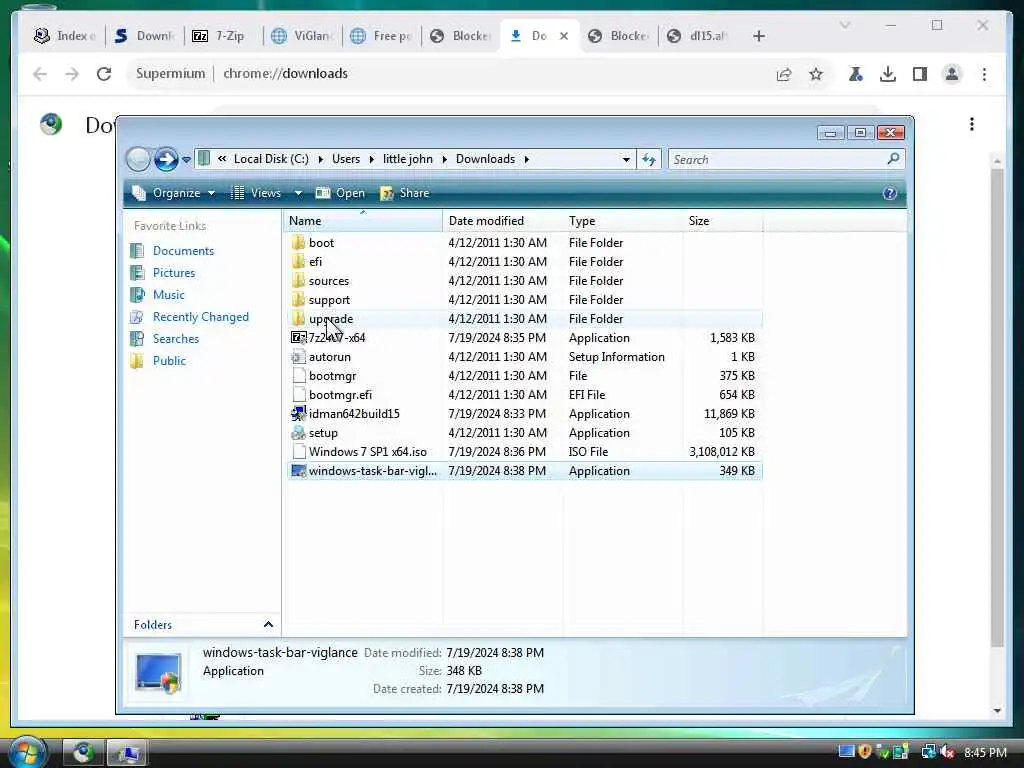Screen dimensions: 1024x768
Task: Expand the arrow after Users breadcrumb
Action: click(372, 159)
